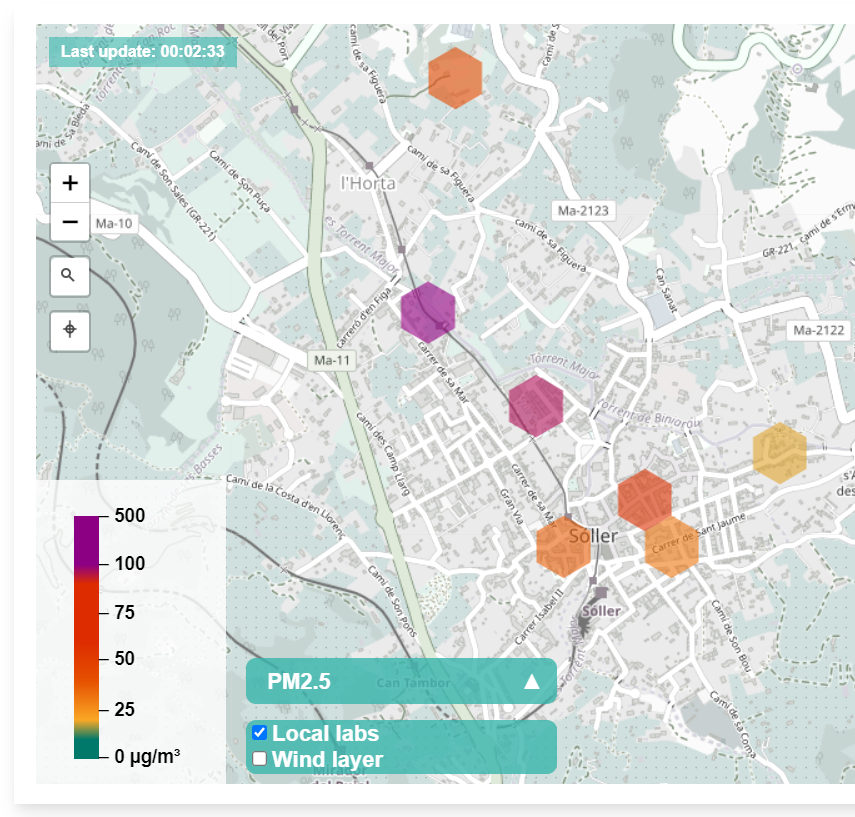Image resolution: width=855 pixels, height=817 pixels.
Task: Select the yellow hexagon at the east edge
Action: (x=780, y=453)
